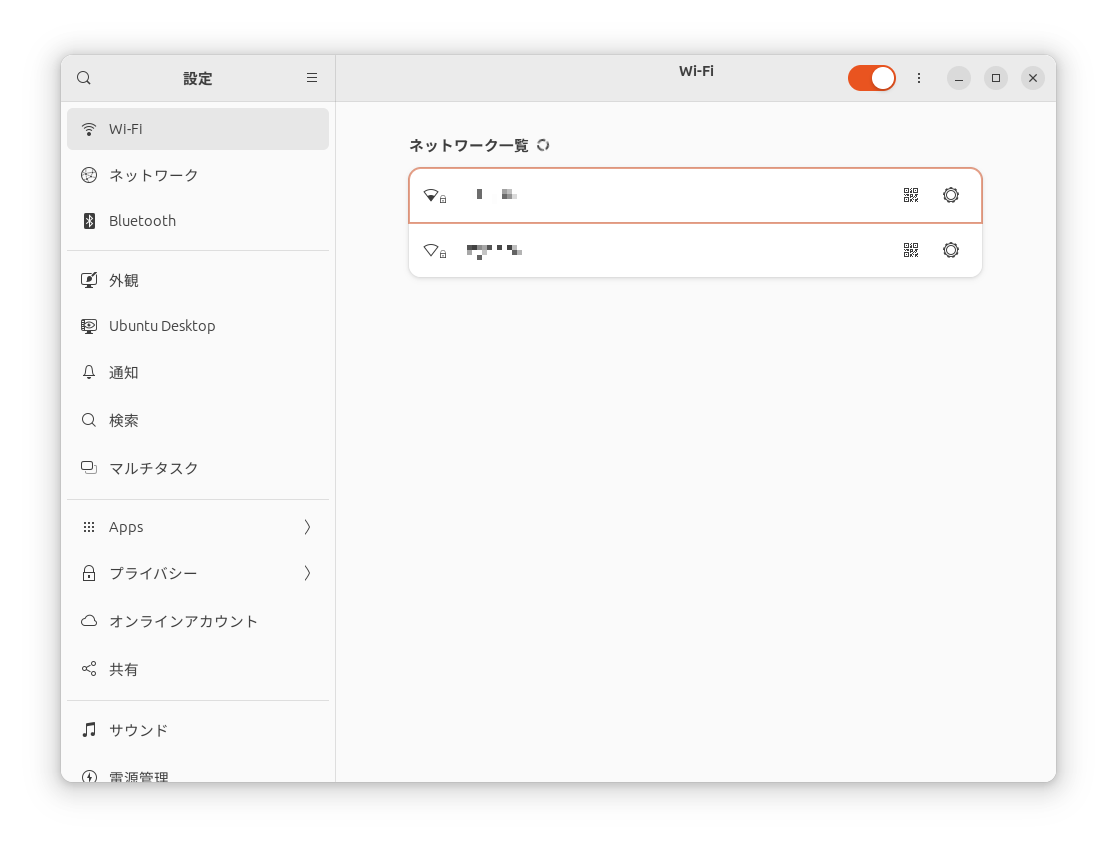
Task: Click the サウンド music note icon
Action: coord(89,729)
